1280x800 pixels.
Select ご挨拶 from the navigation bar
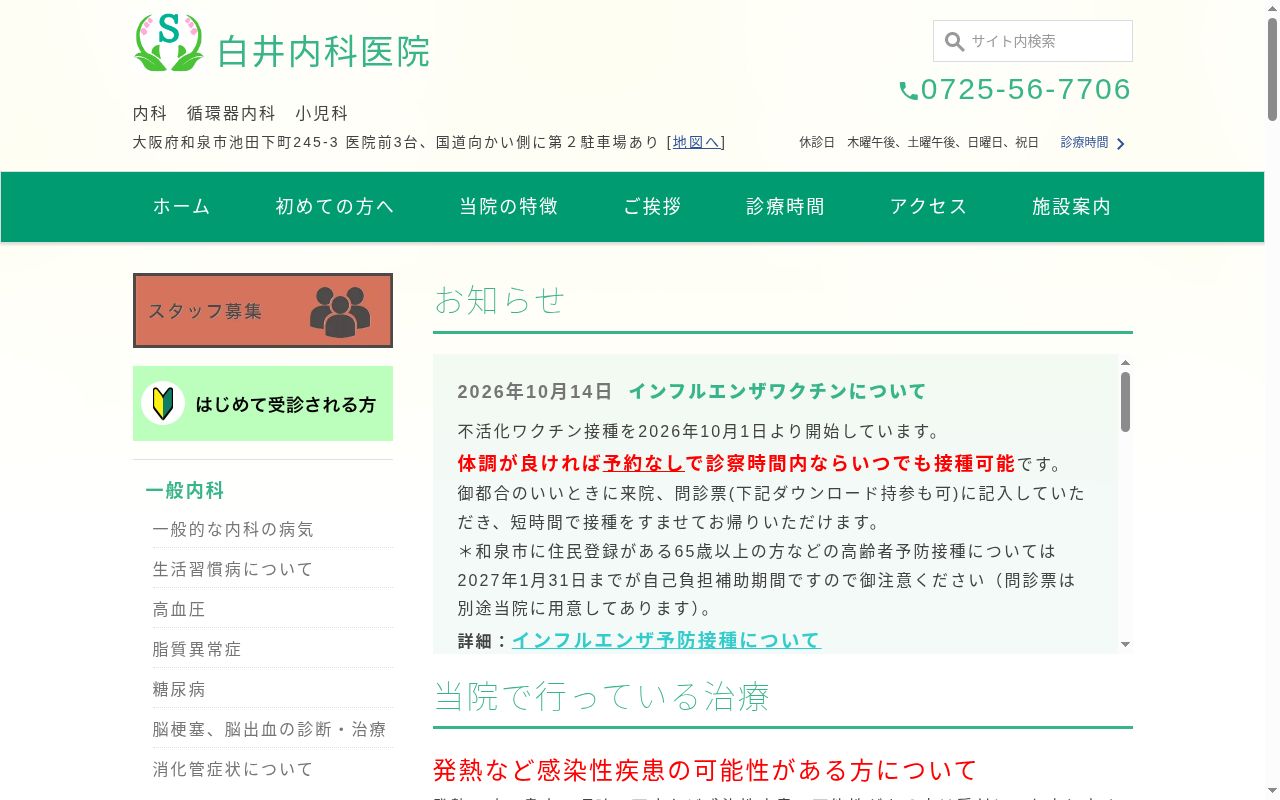pos(652,207)
